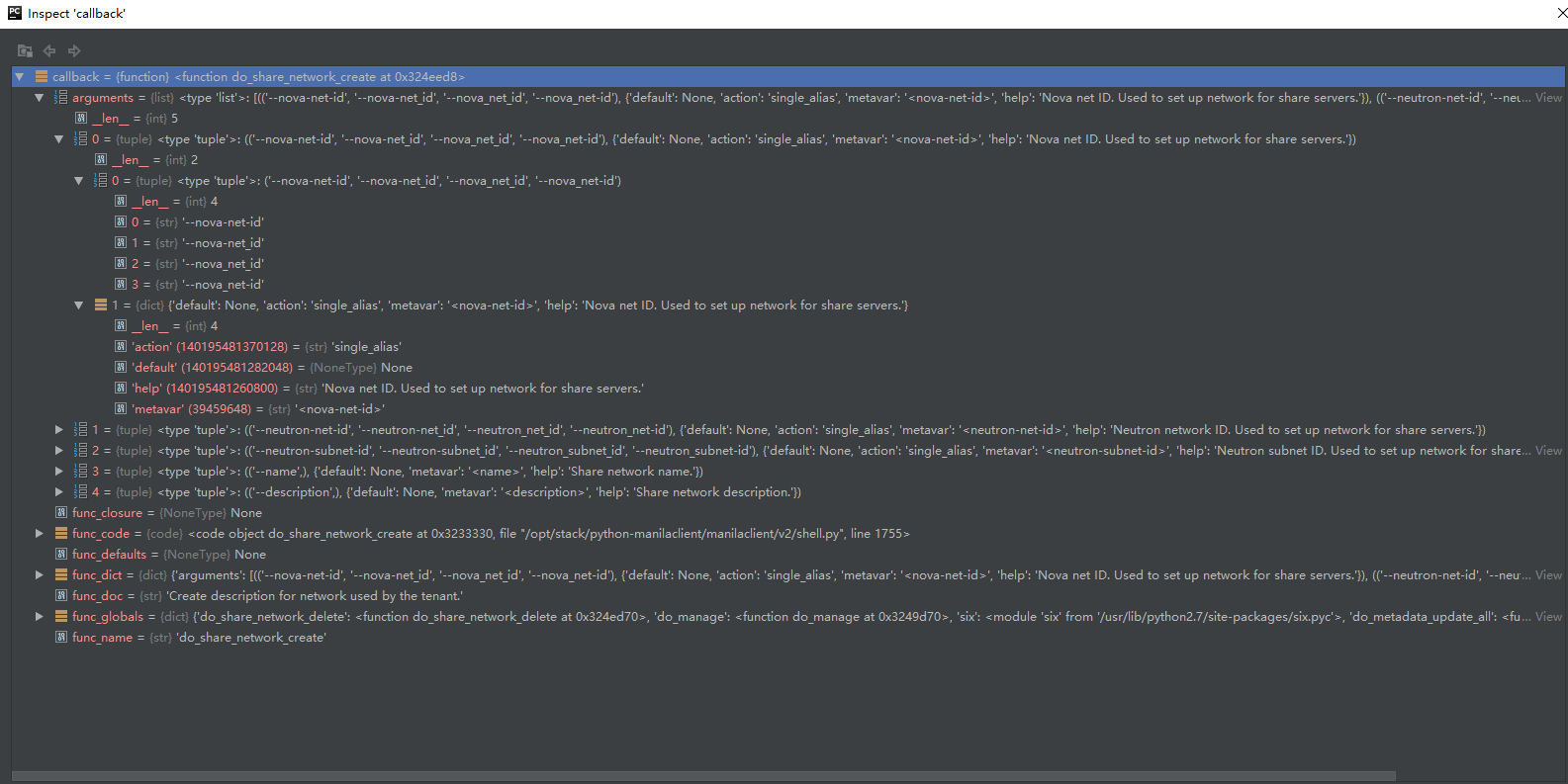Click the dict icon beside func_dict
Image resolution: width=1568 pixels, height=784 pixels.
(x=61, y=574)
